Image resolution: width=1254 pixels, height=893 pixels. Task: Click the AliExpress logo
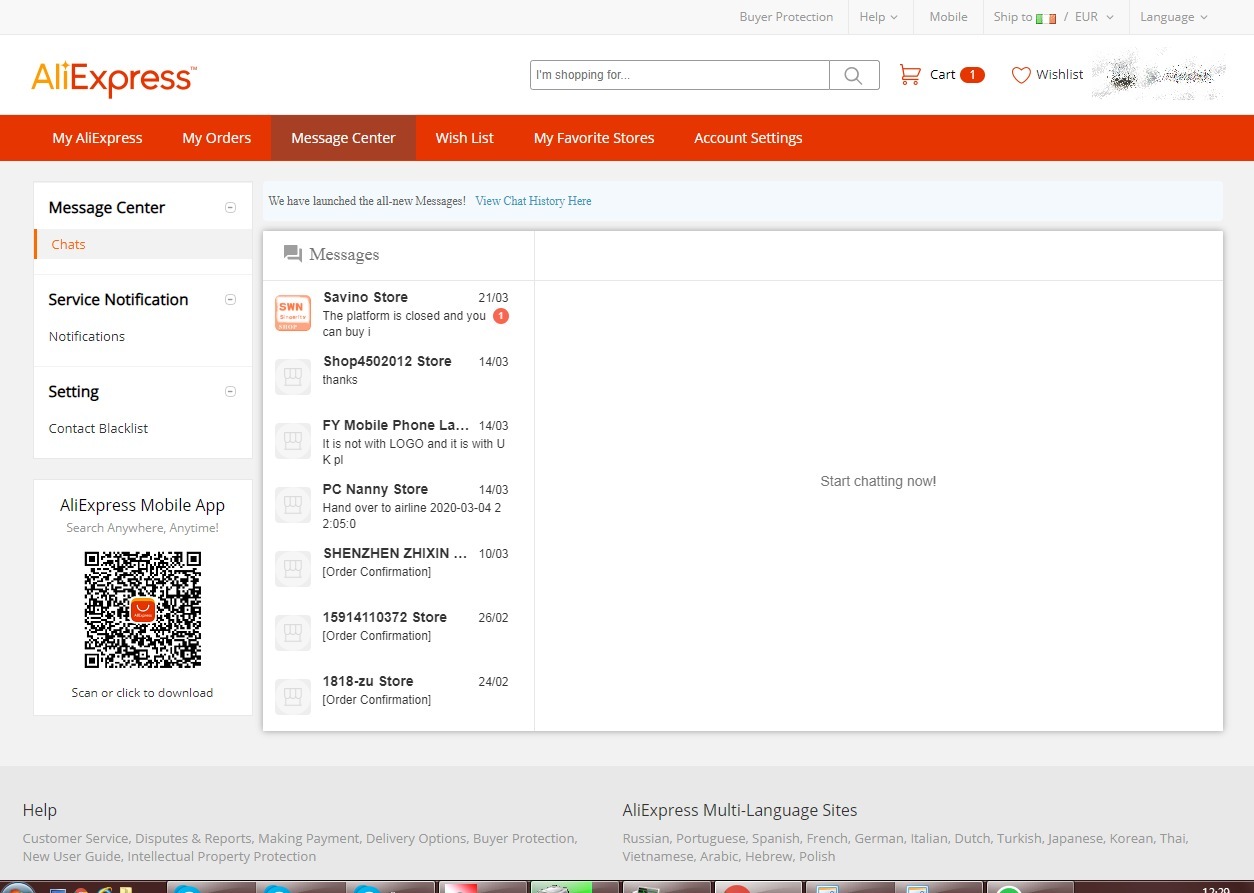pos(114,77)
